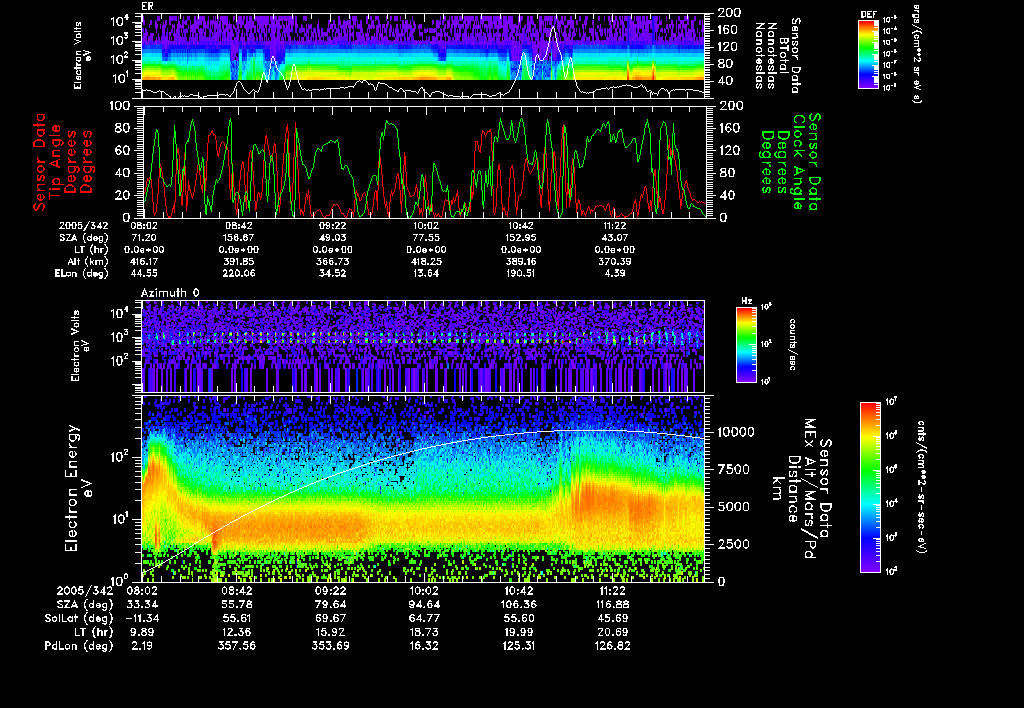Click inside the Tip Angle and Clock Angle plot

coord(424,162)
